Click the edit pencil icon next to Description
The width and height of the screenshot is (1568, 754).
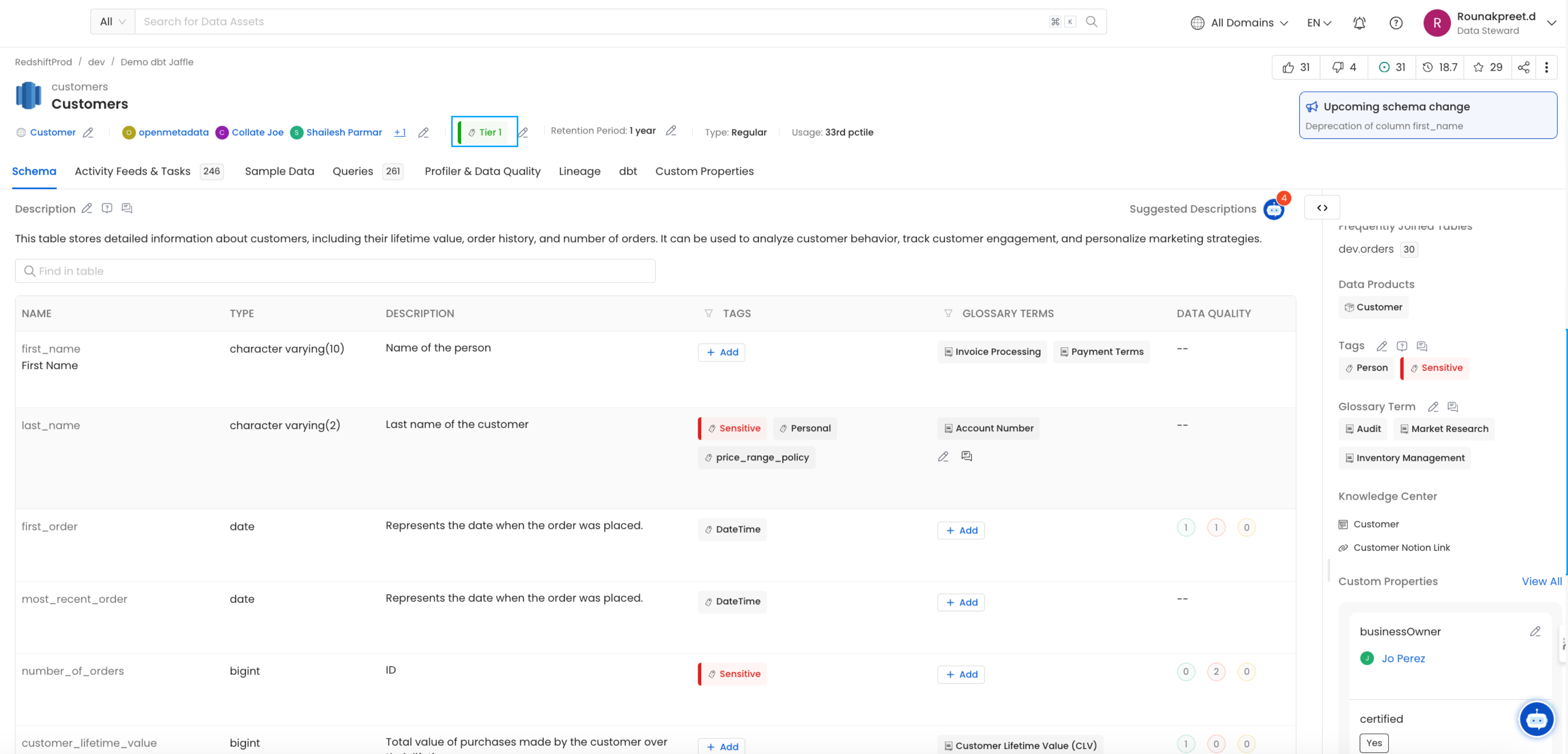click(x=87, y=208)
